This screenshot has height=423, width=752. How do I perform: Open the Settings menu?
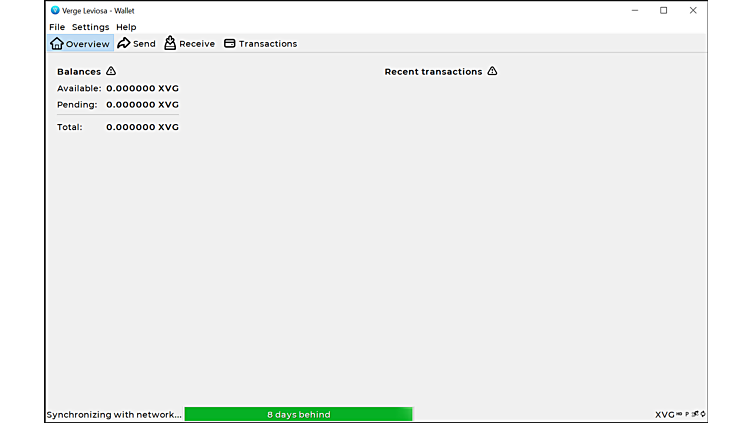pos(90,27)
